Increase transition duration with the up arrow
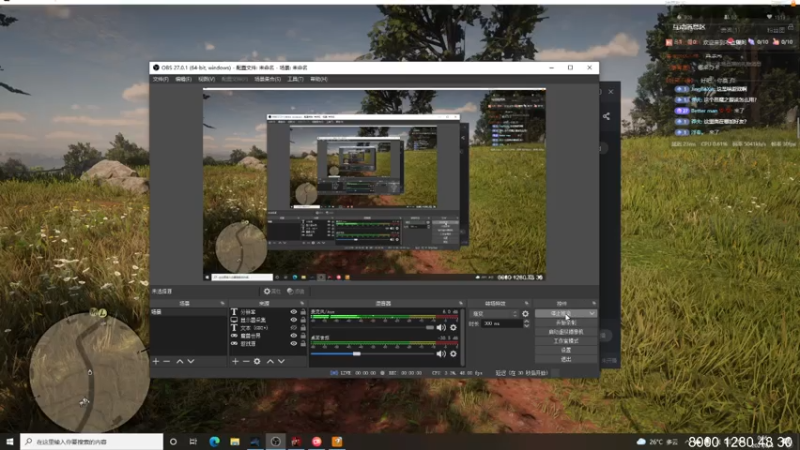 527,321
